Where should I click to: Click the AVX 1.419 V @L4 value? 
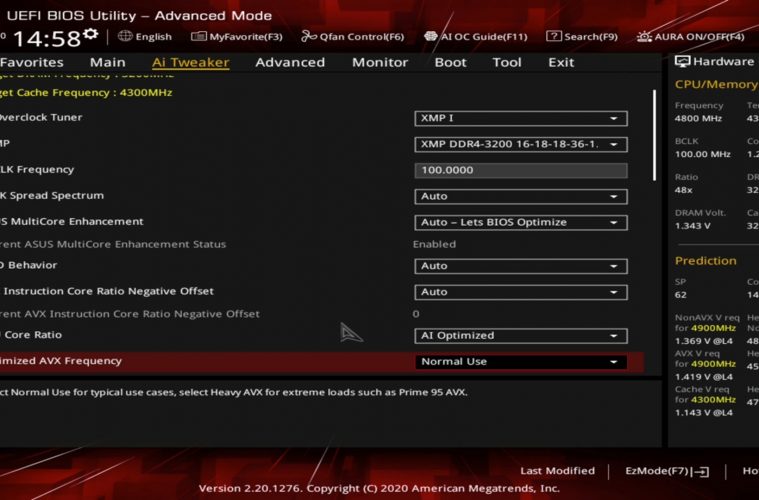coord(704,377)
